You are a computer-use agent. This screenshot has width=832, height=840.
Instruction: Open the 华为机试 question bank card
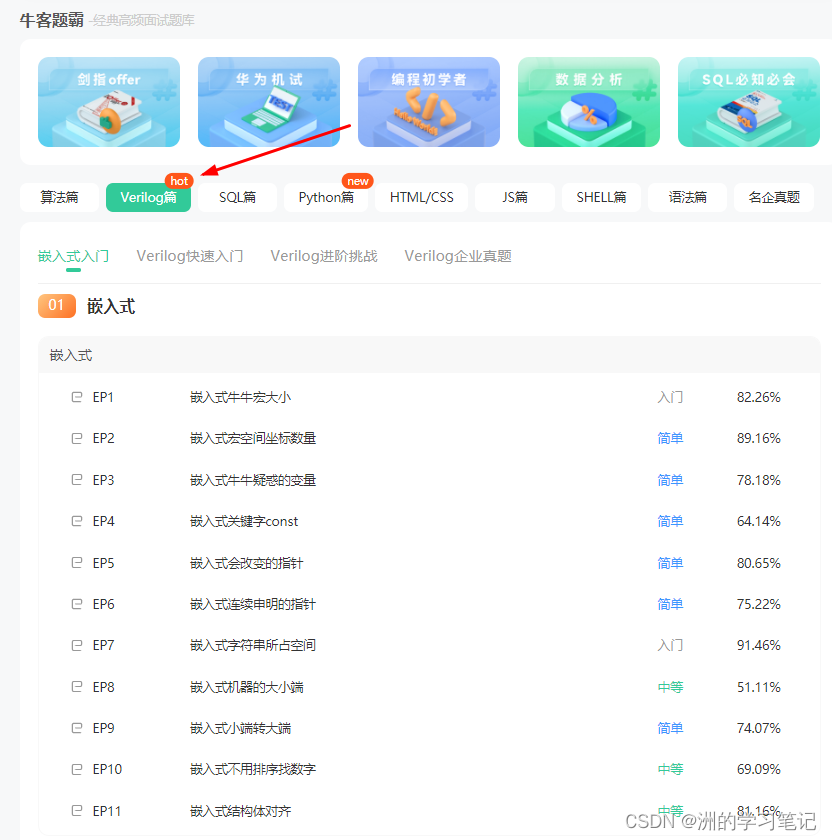268,102
